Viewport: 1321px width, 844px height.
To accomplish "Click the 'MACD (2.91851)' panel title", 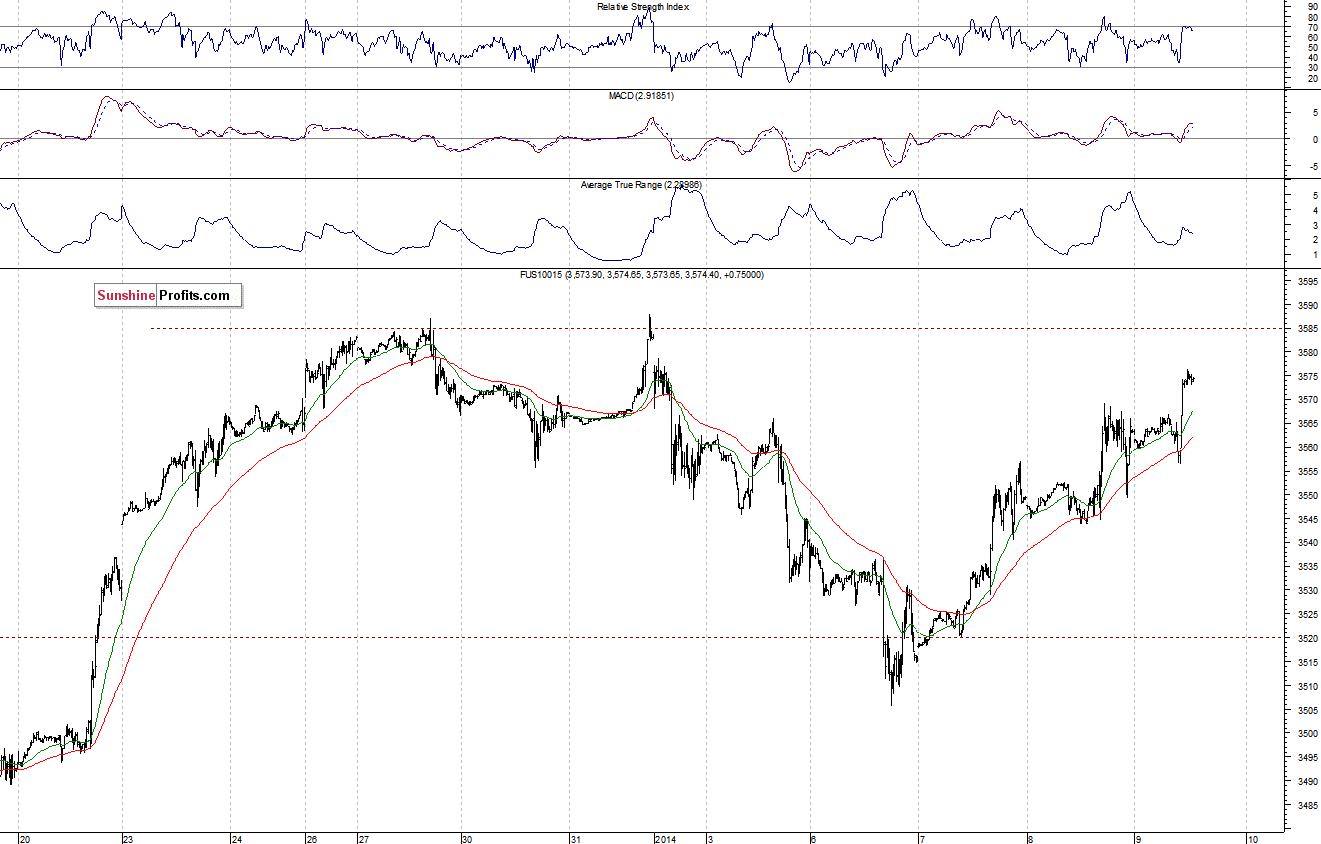I will click(643, 95).
